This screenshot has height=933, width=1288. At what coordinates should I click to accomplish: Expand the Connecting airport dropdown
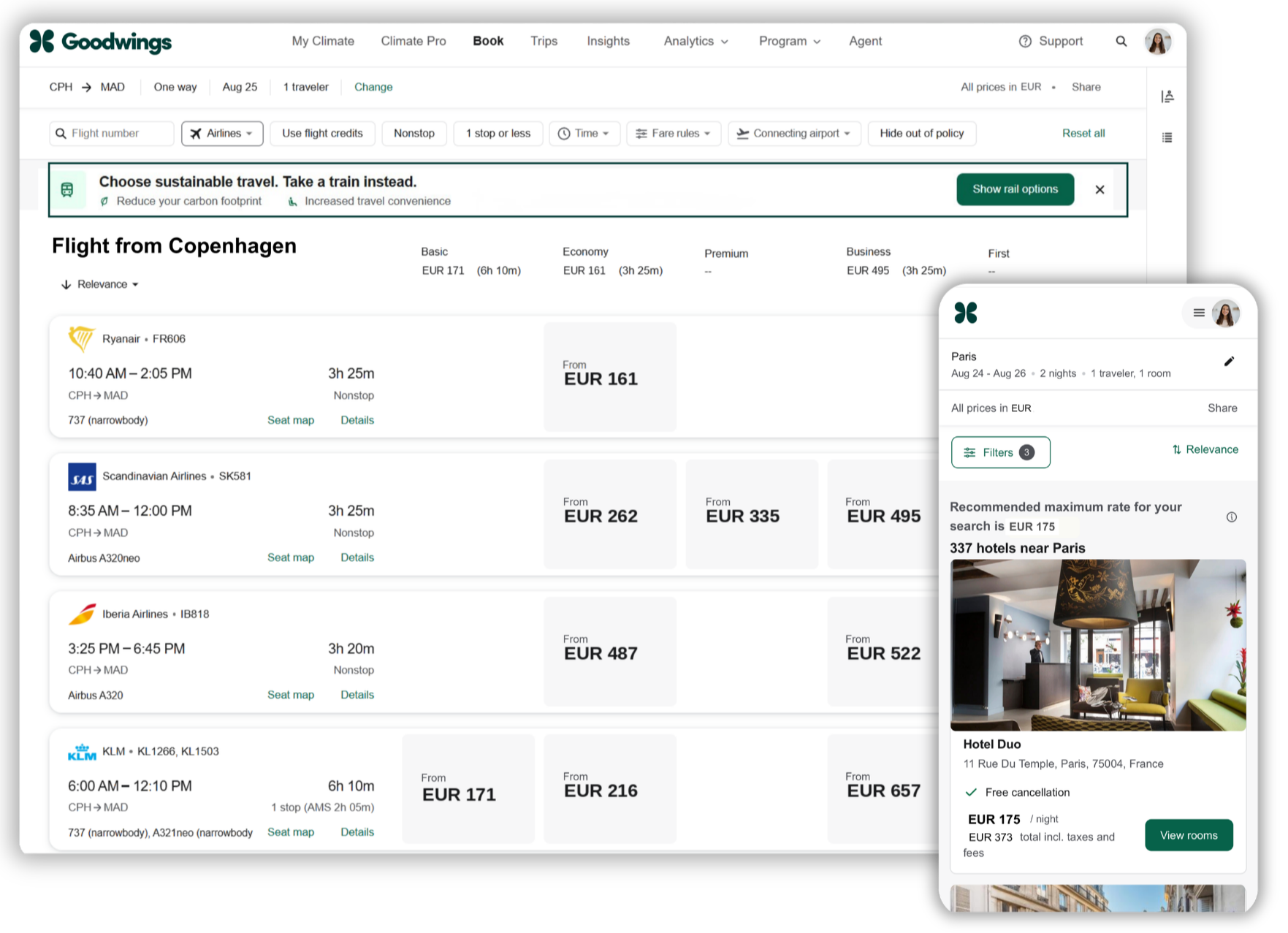tap(794, 134)
